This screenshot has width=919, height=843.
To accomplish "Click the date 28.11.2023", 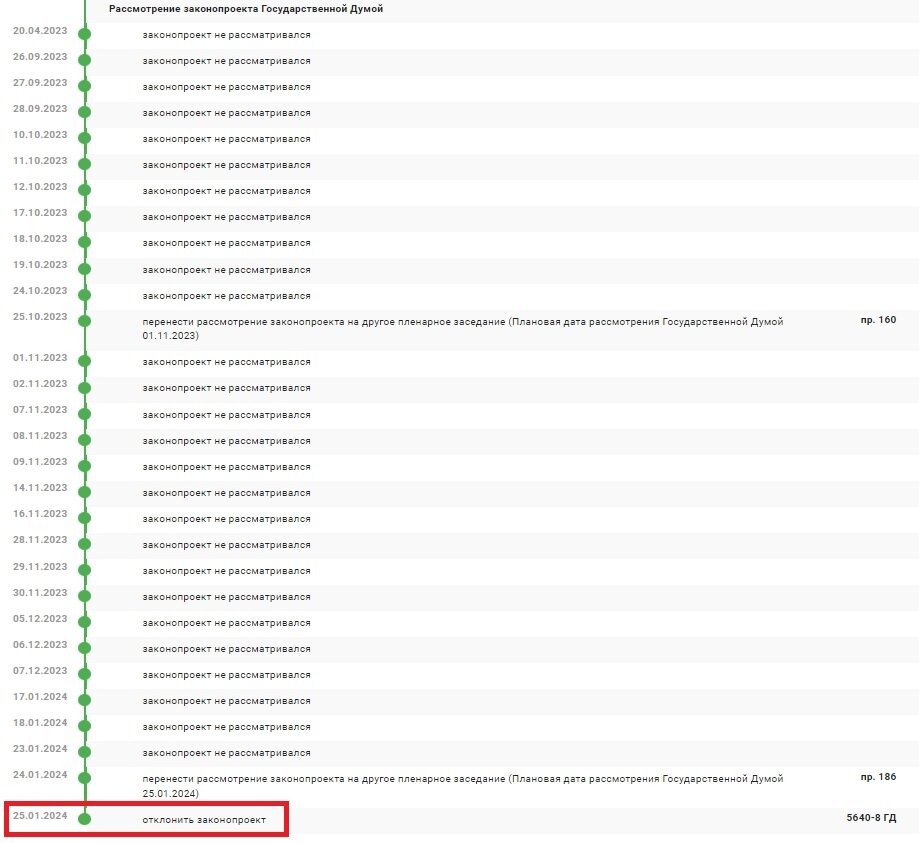I will click(40, 539).
